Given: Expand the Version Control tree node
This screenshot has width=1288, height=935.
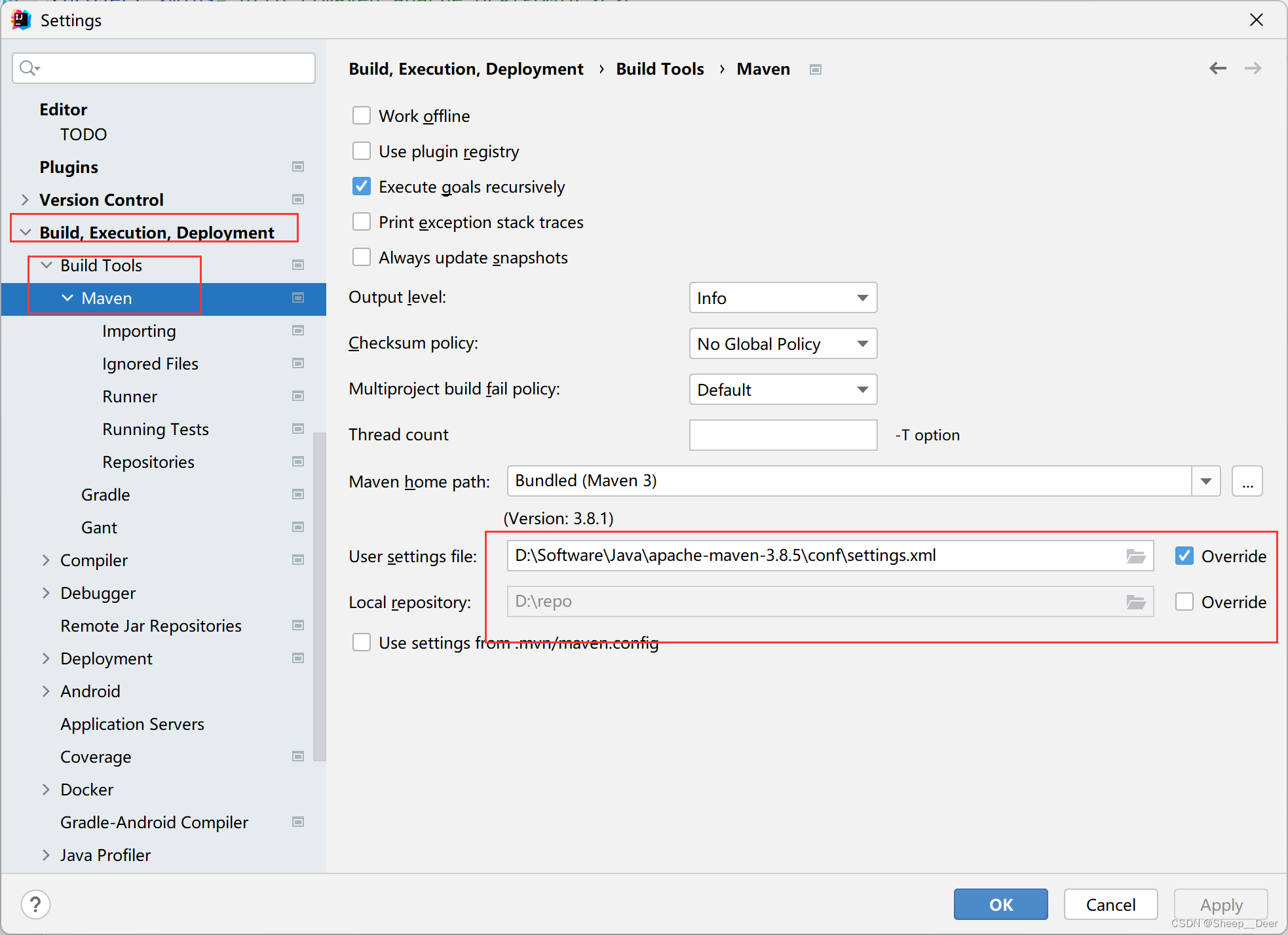Looking at the screenshot, I should (25, 199).
